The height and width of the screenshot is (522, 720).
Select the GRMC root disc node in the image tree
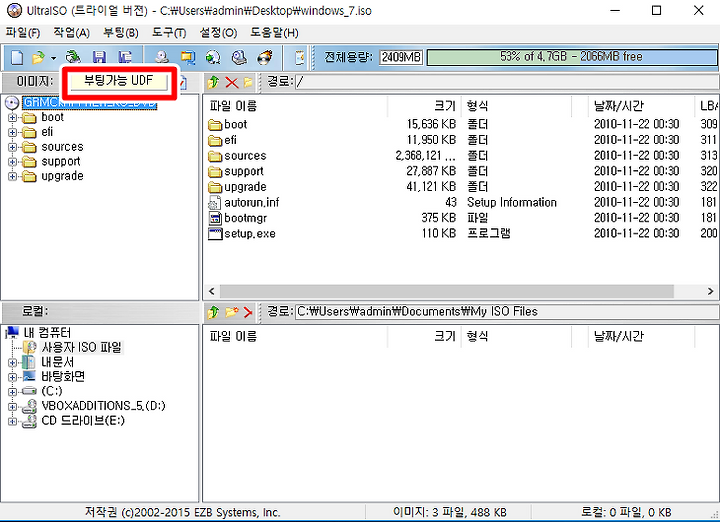pos(90,102)
